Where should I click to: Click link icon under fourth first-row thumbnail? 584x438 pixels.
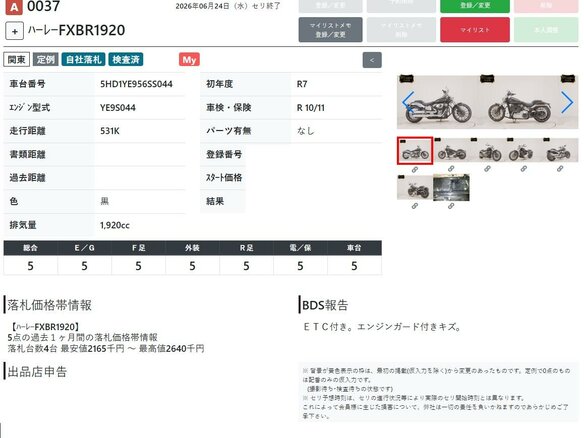[524, 169]
